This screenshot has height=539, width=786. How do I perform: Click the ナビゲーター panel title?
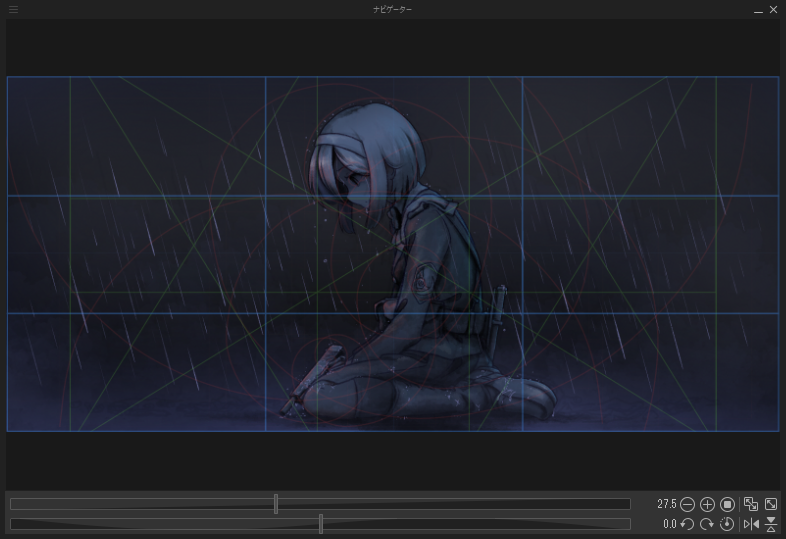(x=392, y=9)
